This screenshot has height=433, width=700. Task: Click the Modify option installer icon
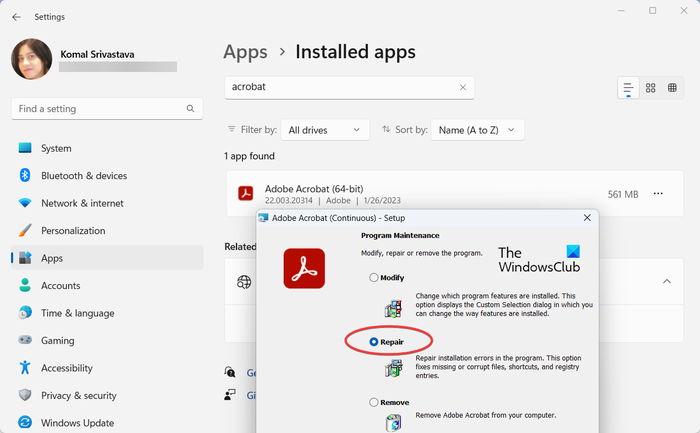(393, 308)
